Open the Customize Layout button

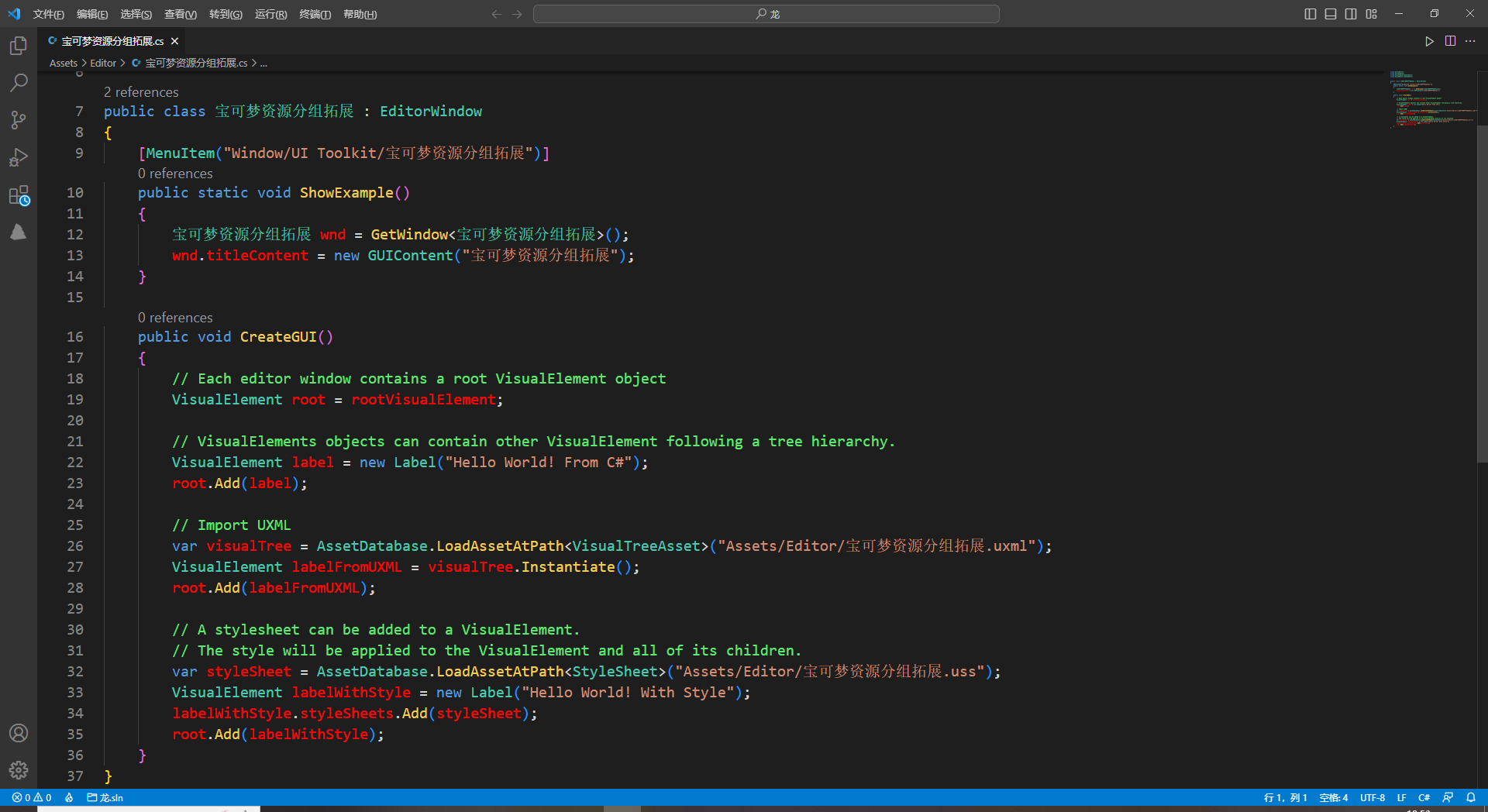pos(1372,14)
